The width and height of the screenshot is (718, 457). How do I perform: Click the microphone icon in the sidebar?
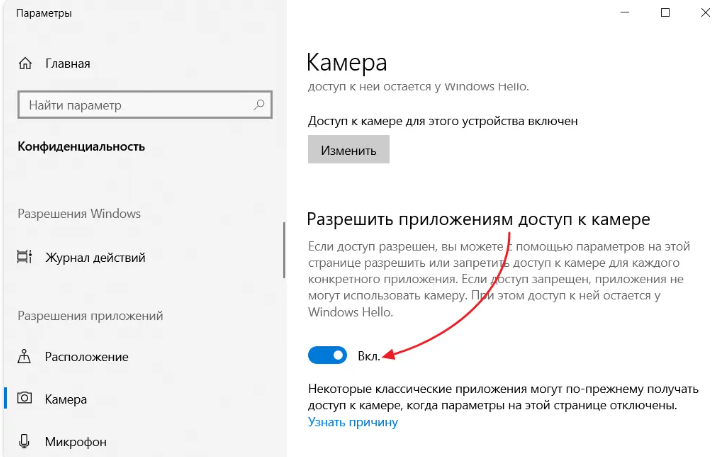click(x=26, y=441)
